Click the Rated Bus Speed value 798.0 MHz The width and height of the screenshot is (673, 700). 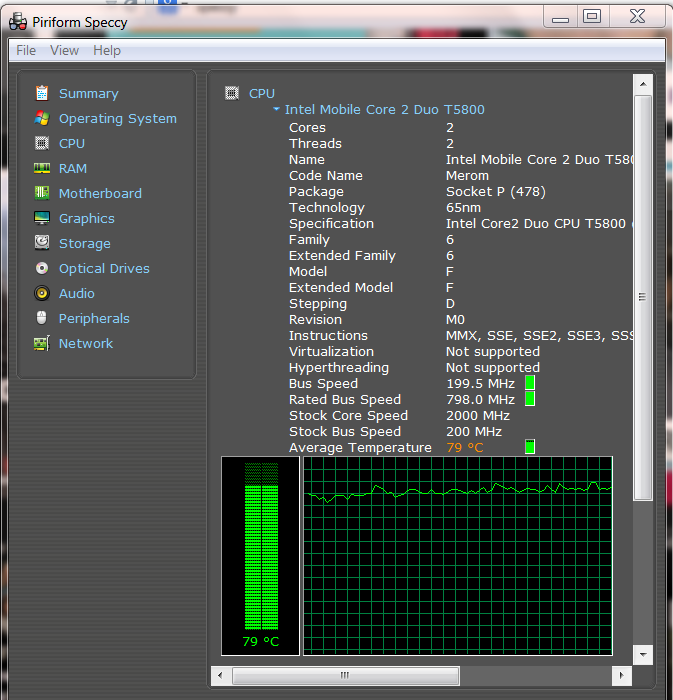(481, 400)
